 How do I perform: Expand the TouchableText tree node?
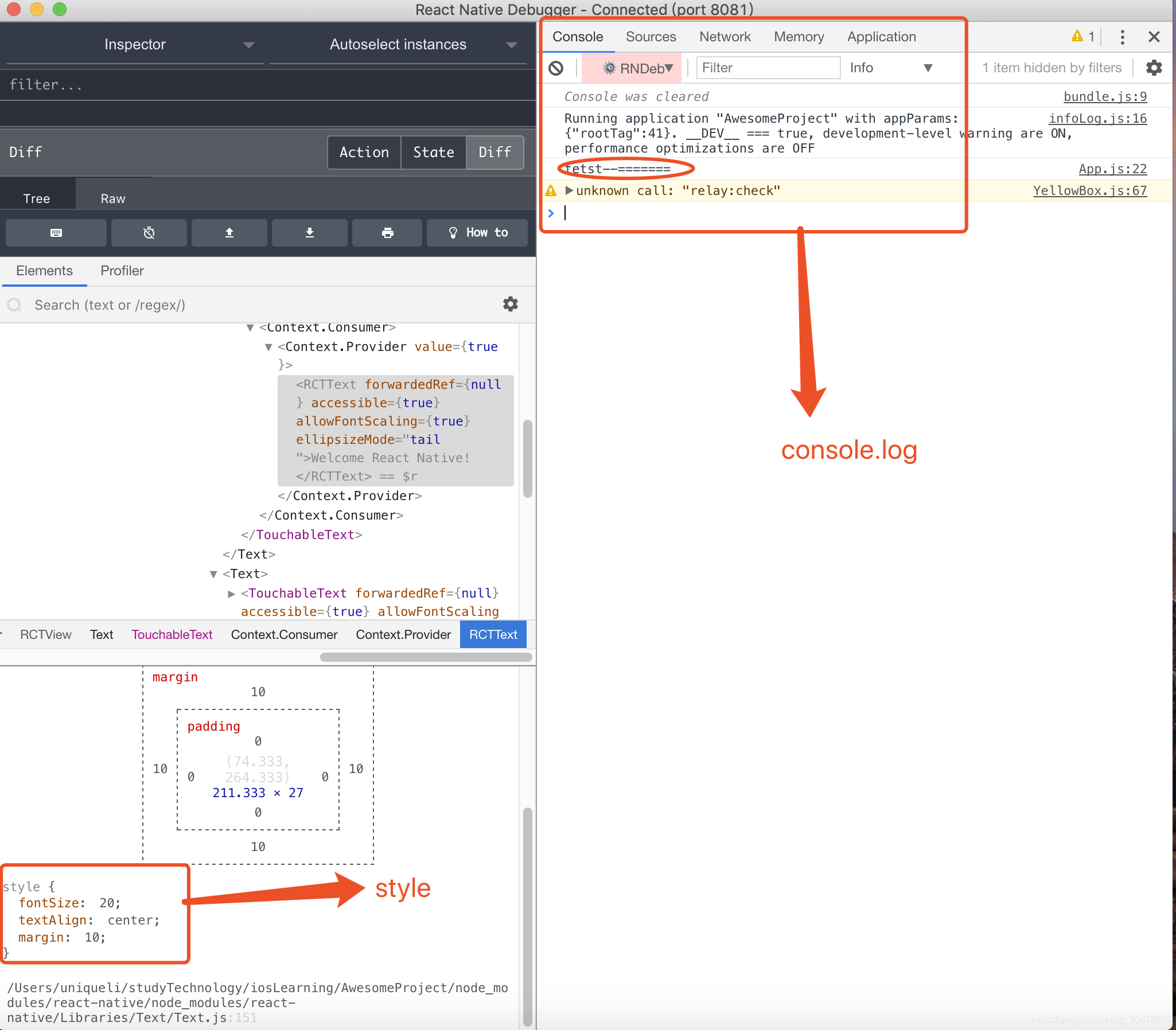[x=232, y=594]
